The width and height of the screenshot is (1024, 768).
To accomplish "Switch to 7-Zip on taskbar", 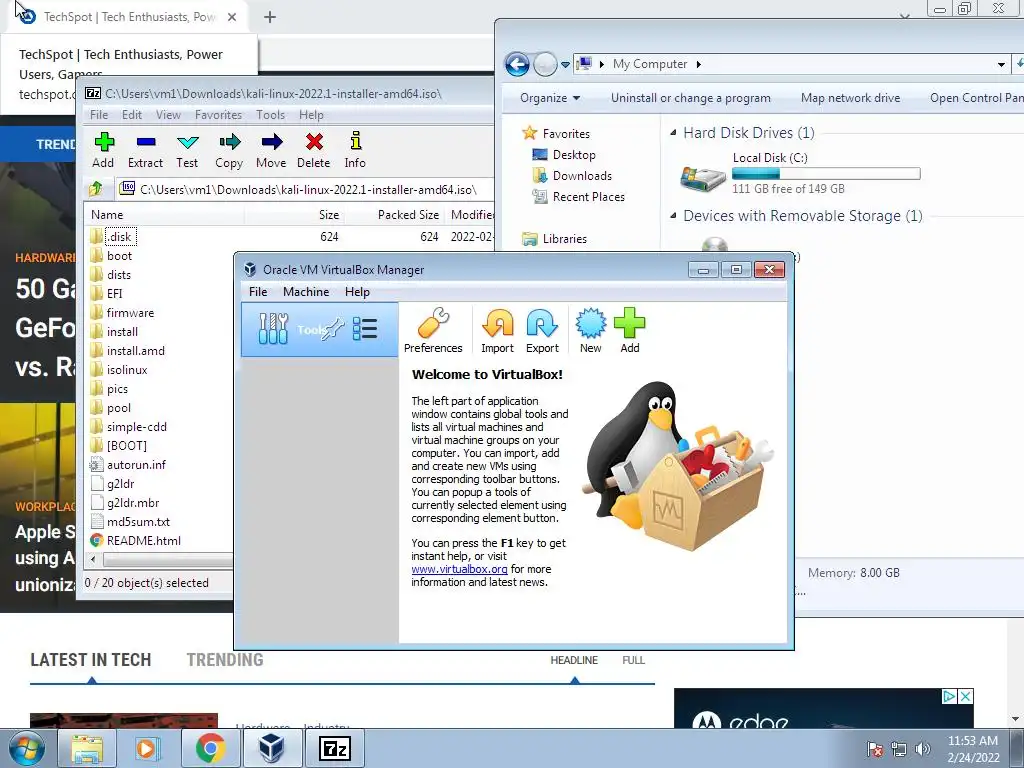I will point(335,748).
